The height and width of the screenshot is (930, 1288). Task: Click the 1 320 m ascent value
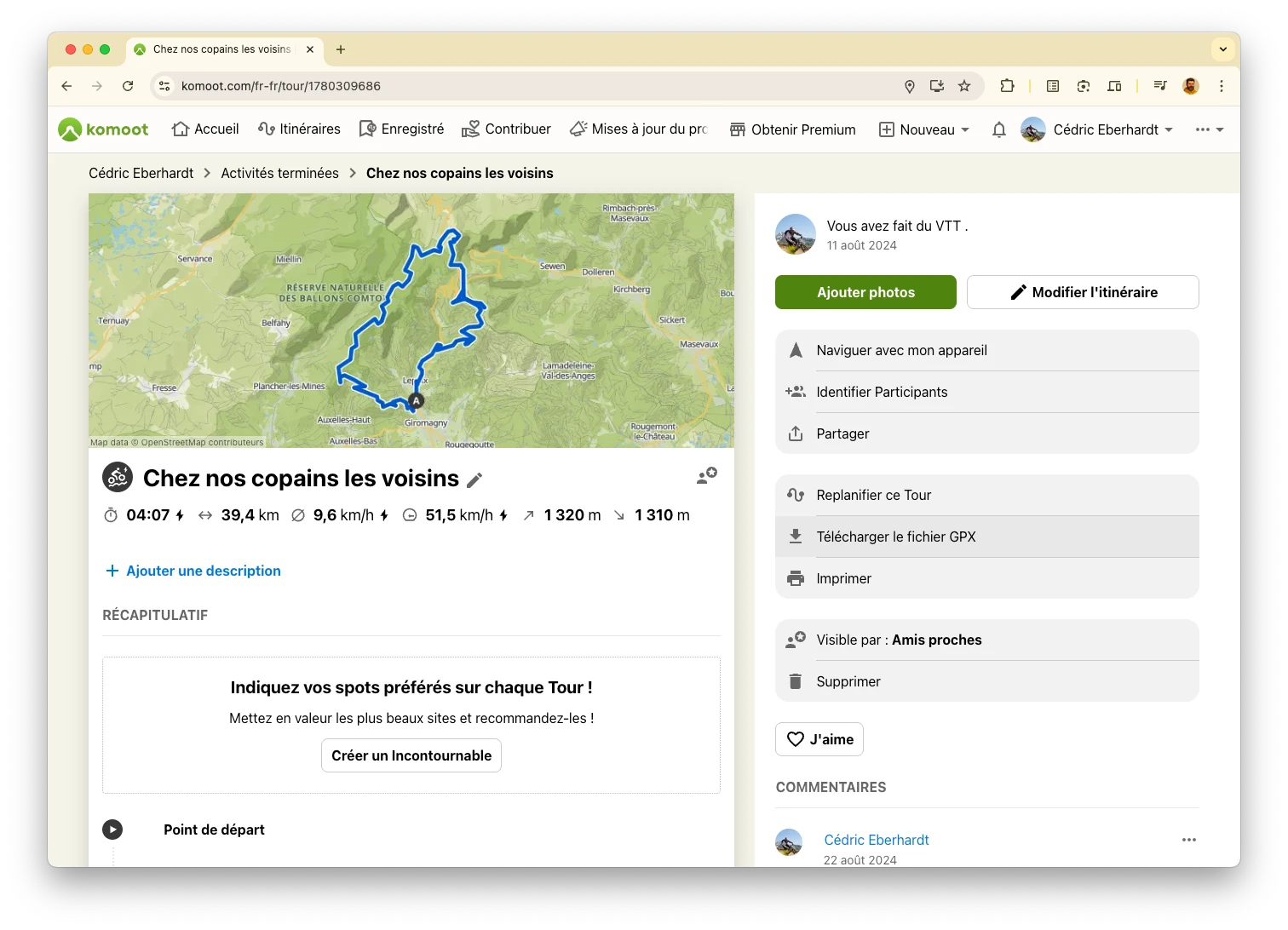point(572,515)
